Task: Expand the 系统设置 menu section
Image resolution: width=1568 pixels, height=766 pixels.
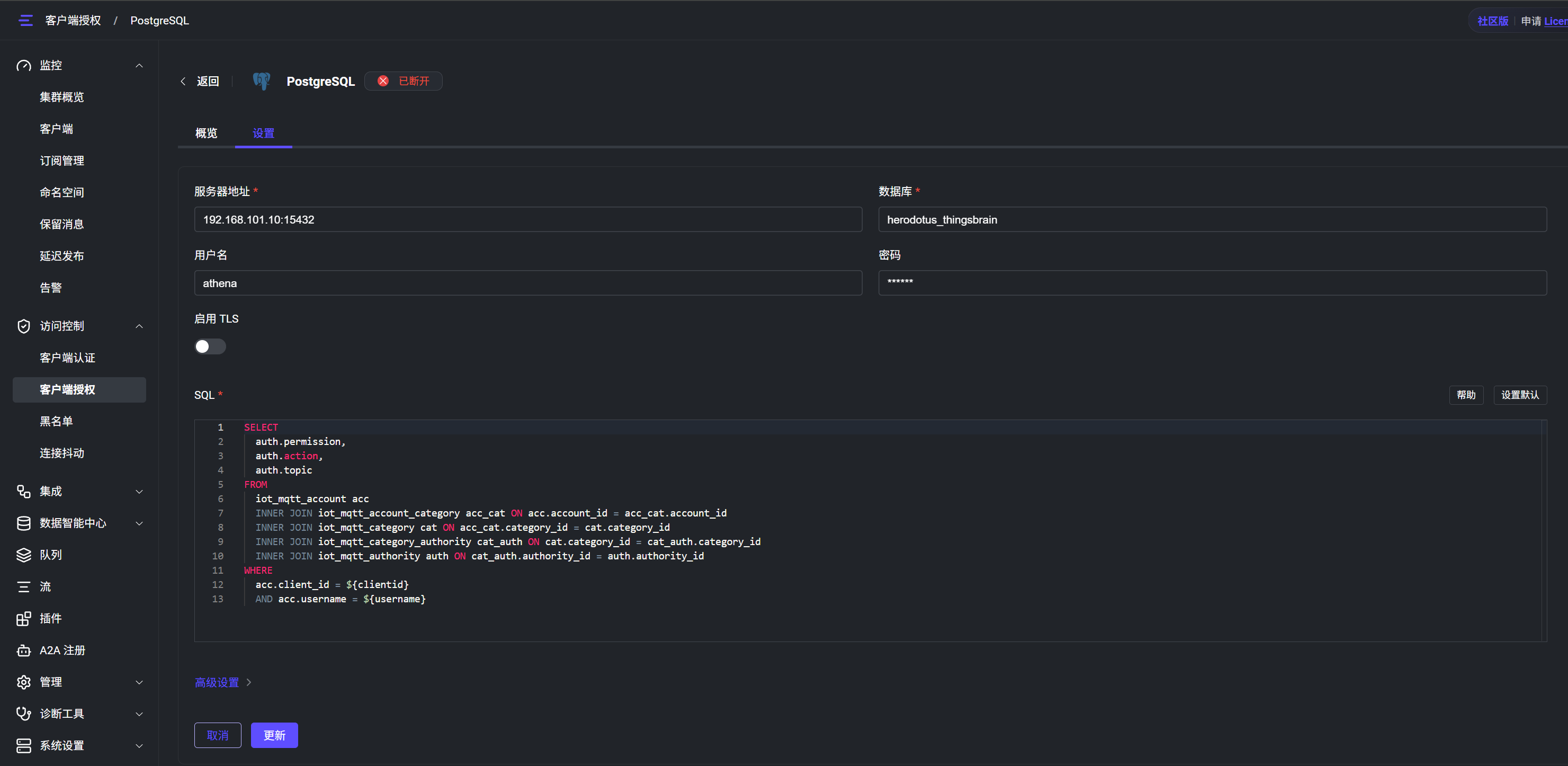Action: click(x=139, y=745)
